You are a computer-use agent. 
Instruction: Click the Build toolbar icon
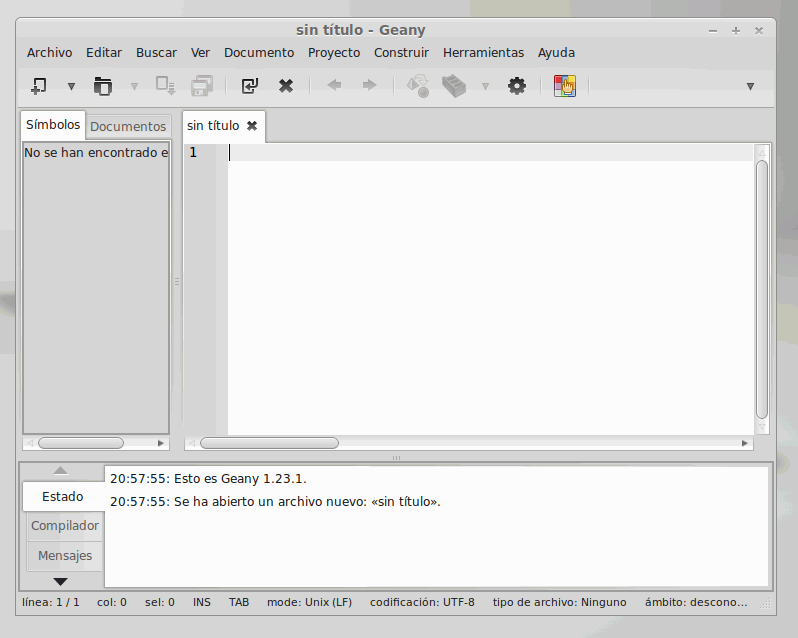point(455,86)
